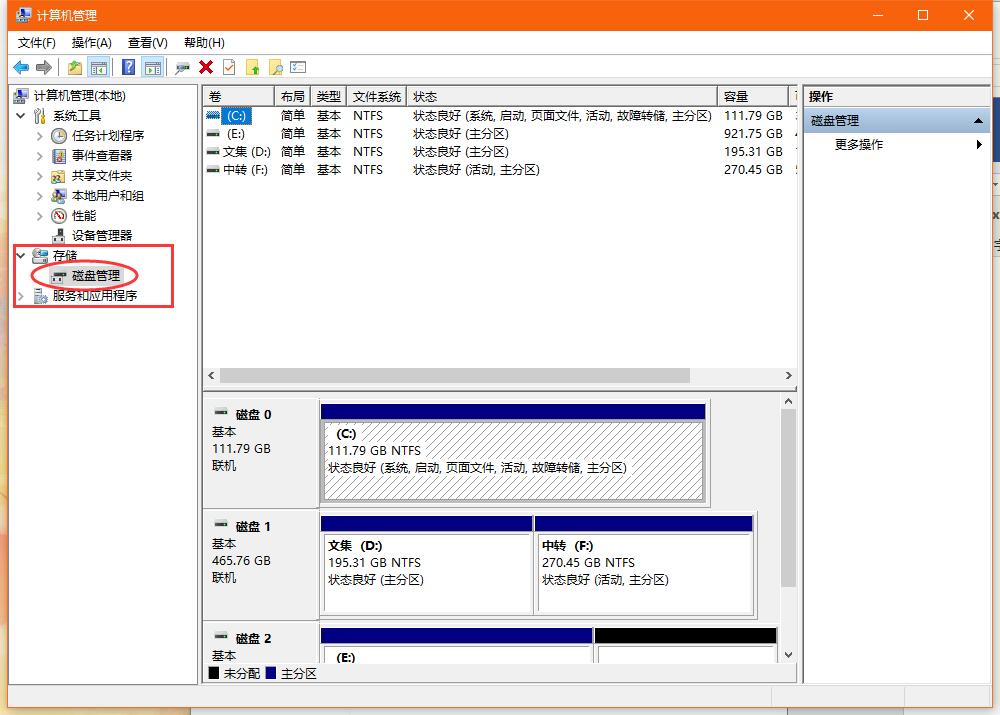
Task: Click the disk view scroll-down arrow
Action: pyautogui.click(x=788, y=655)
